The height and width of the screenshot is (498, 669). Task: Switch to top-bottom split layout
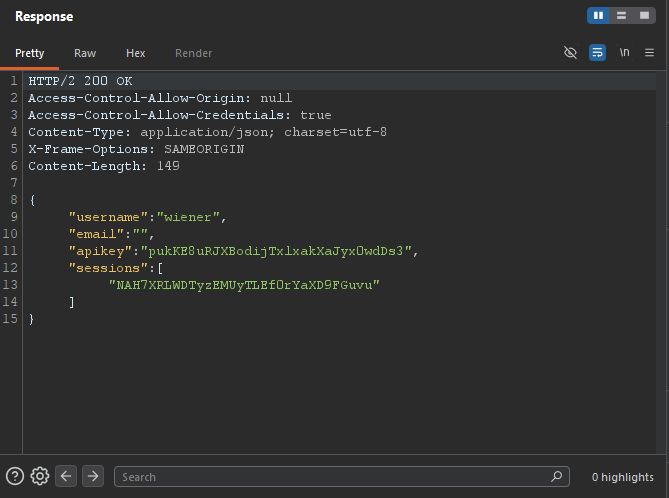pyautogui.click(x=621, y=16)
